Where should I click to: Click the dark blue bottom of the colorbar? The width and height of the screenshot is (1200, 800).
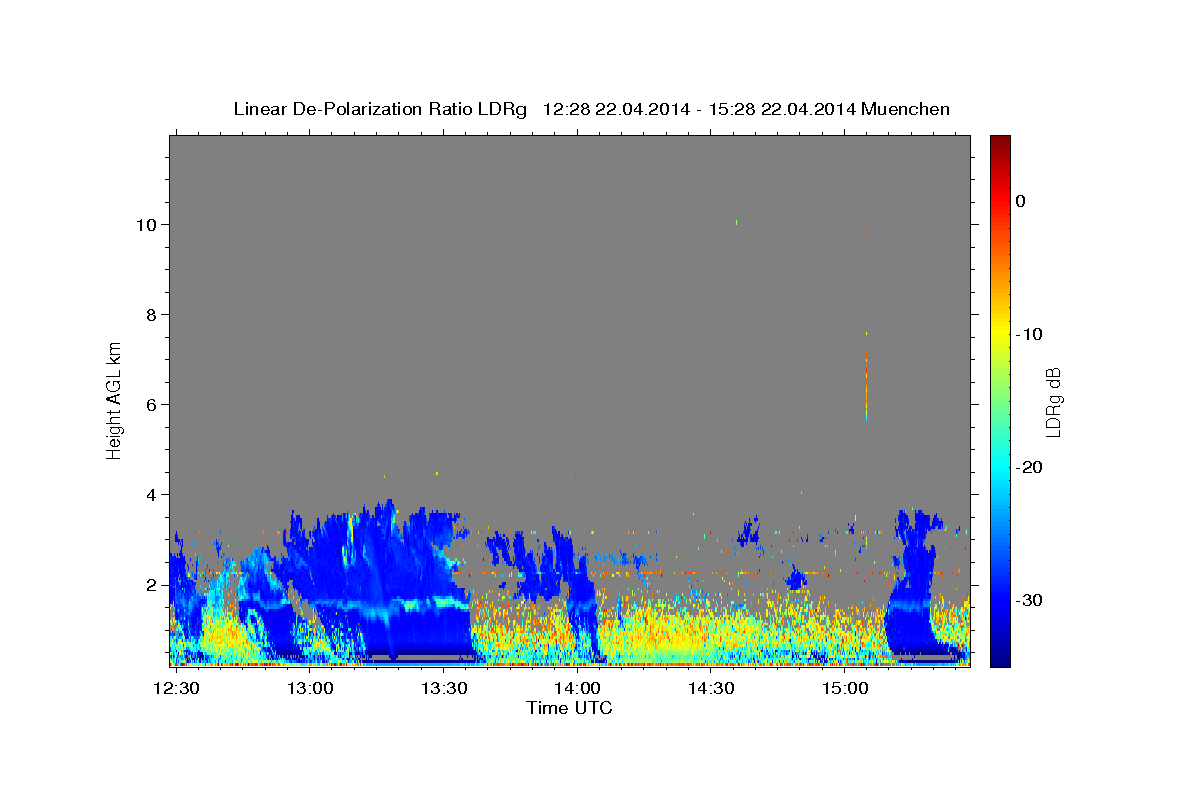tap(1000, 655)
